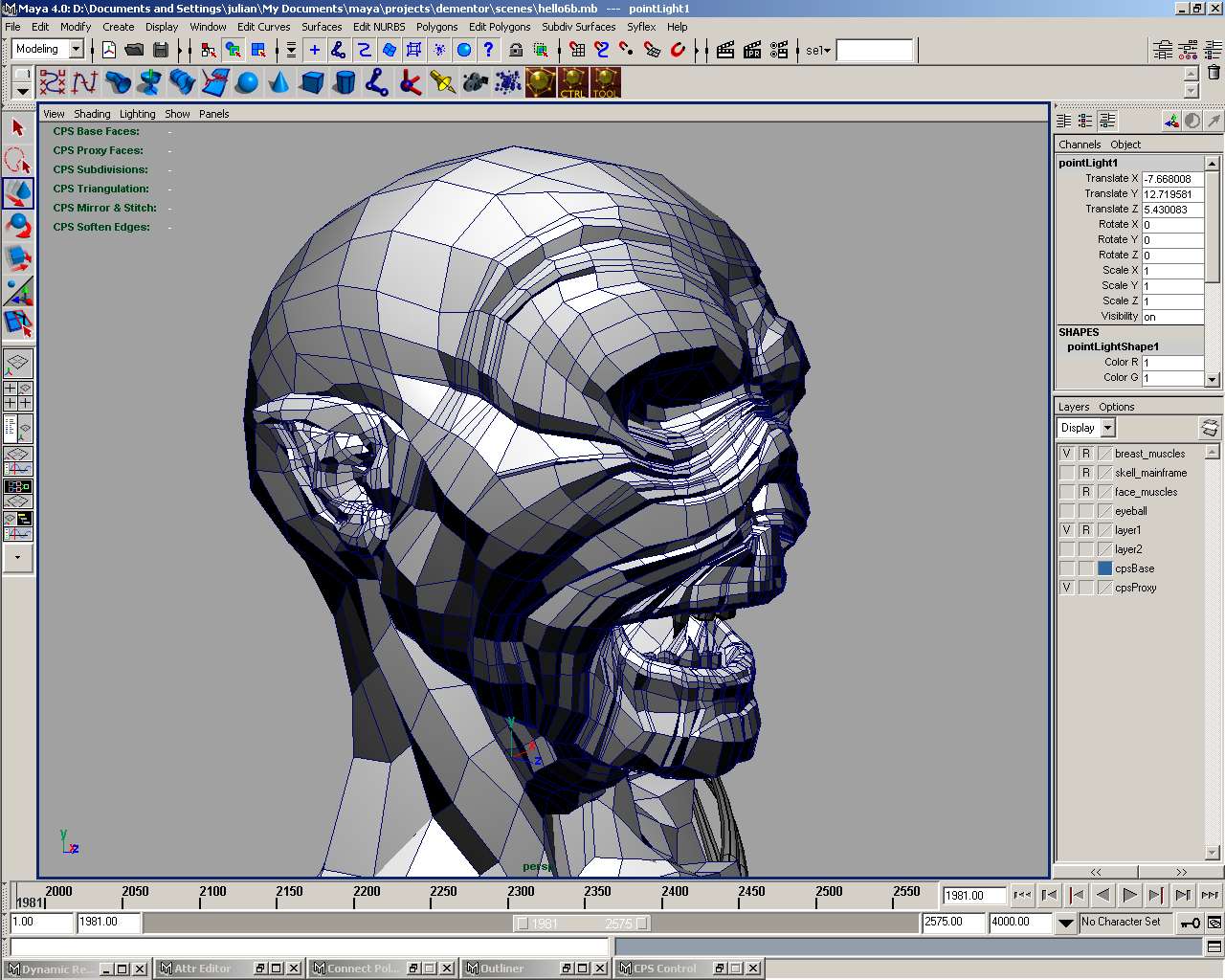Viewport: 1225px width, 980px height.
Task: Toggle visibility of cpsProxy layer
Action: (1067, 588)
